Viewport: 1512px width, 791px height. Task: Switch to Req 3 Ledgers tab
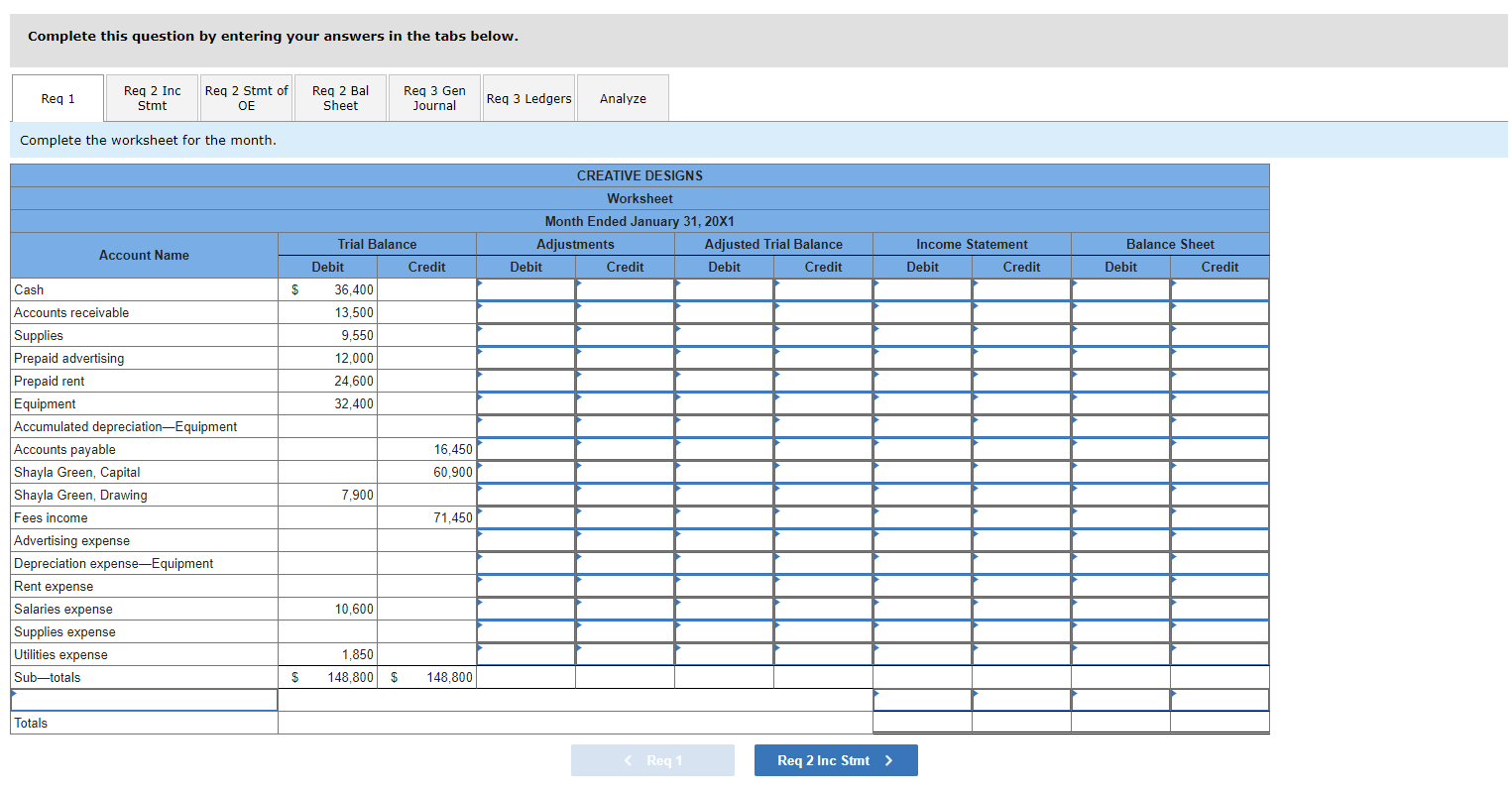click(528, 98)
